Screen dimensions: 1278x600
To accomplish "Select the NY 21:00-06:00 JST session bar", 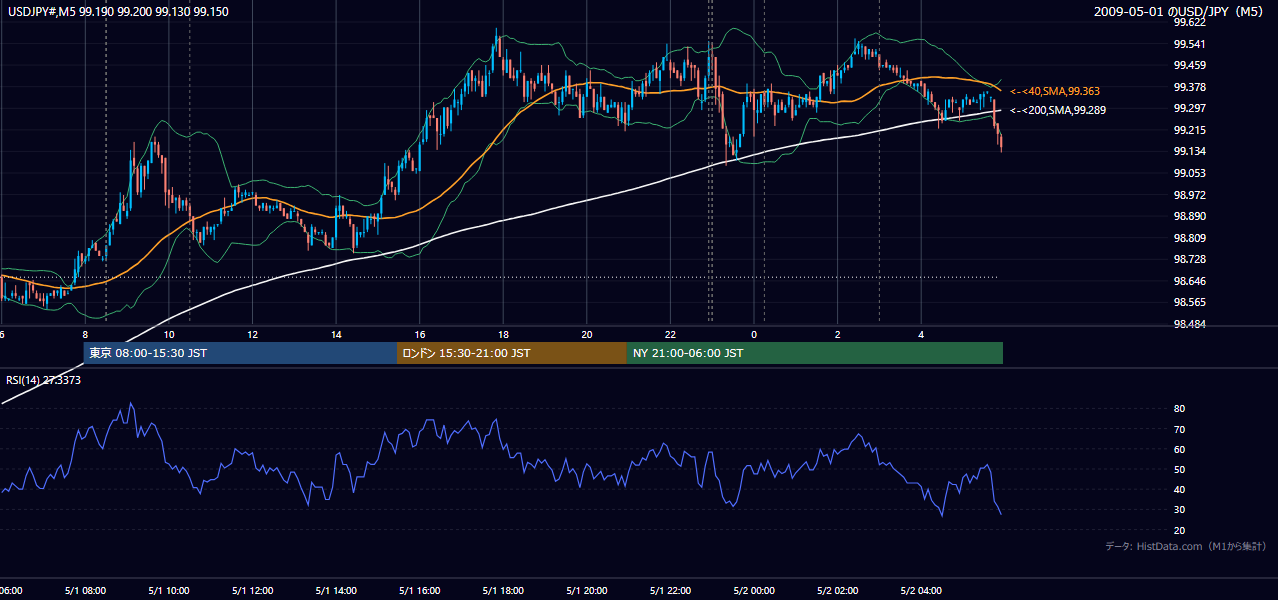I will tap(815, 353).
